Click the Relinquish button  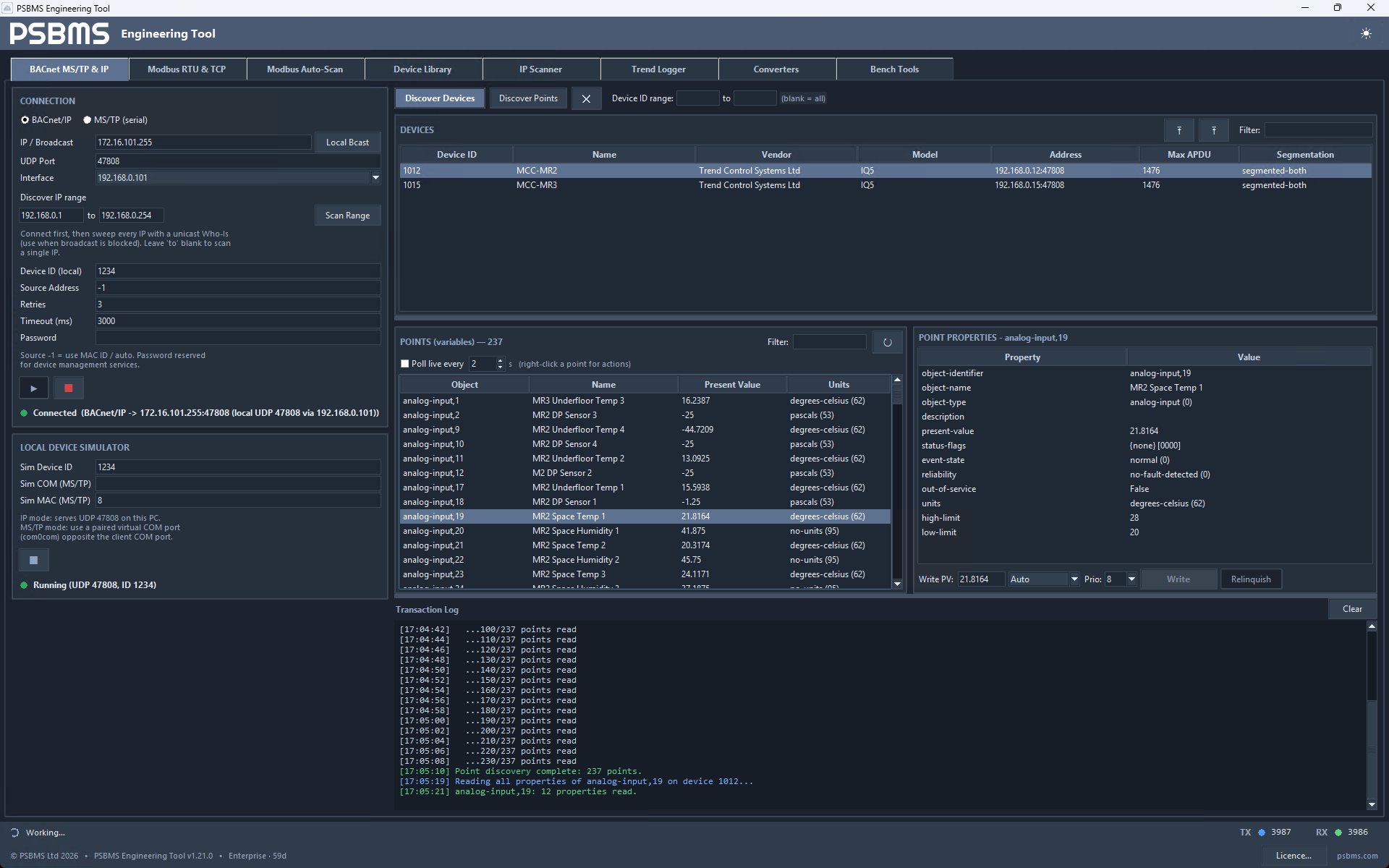(1251, 579)
